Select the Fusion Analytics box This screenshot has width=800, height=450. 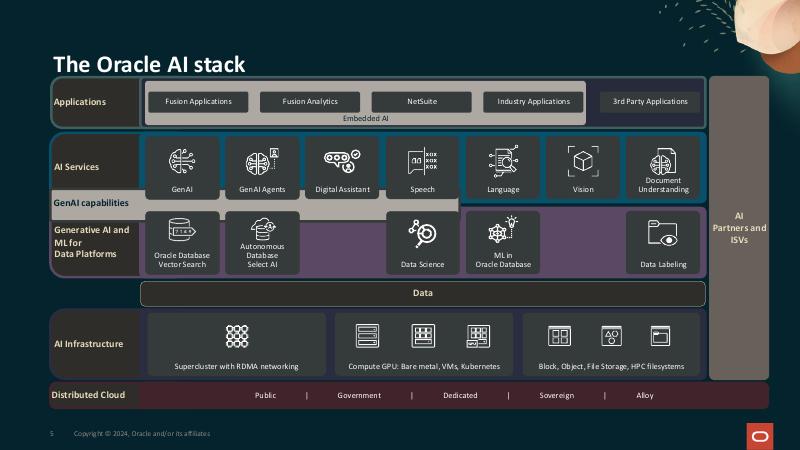(x=310, y=102)
